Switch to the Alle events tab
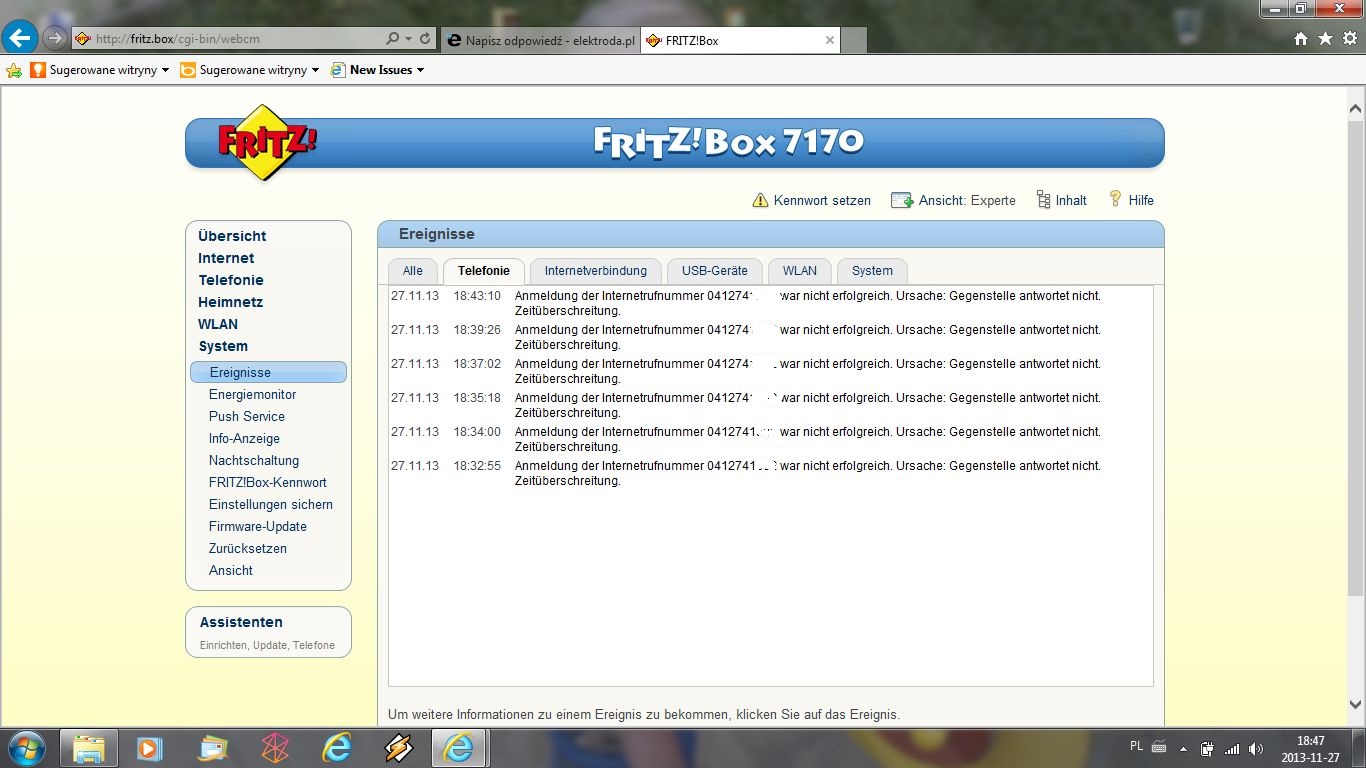 pyautogui.click(x=413, y=271)
